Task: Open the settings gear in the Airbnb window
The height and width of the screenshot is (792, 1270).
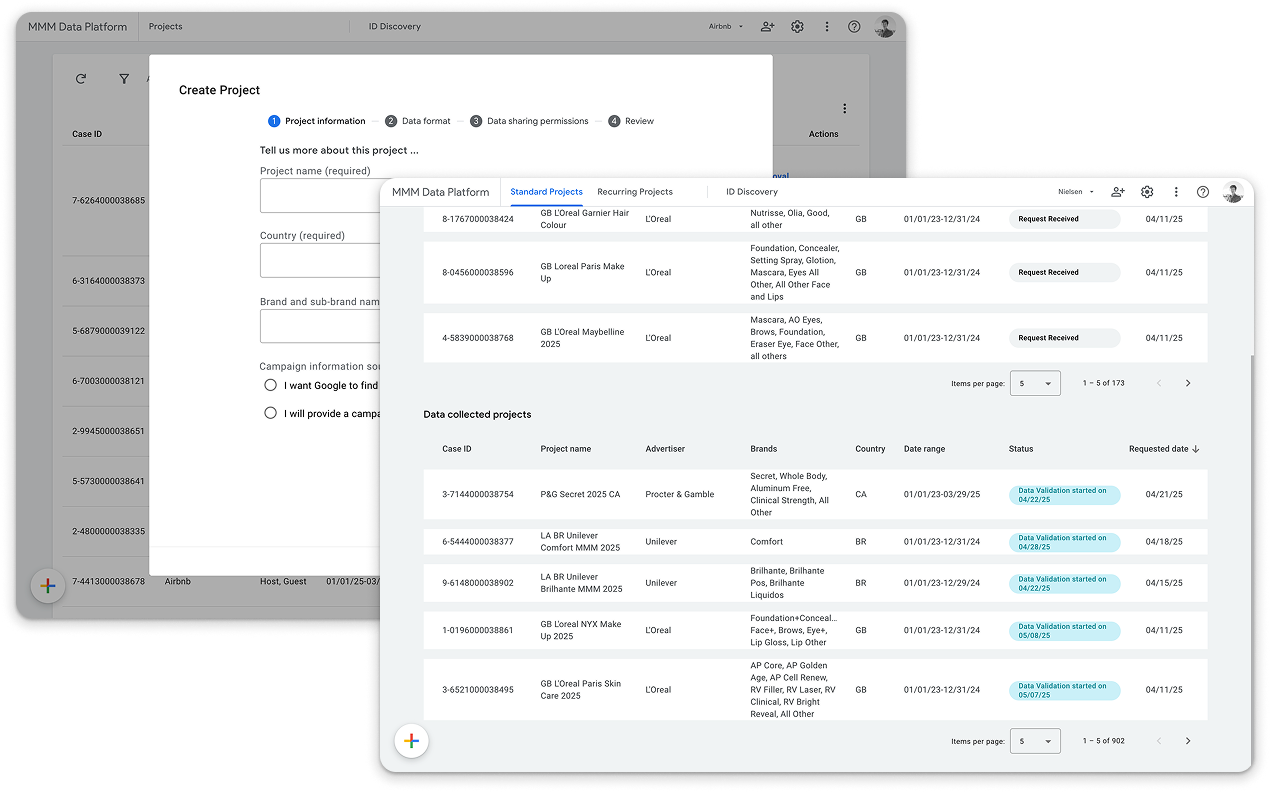Action: click(797, 26)
